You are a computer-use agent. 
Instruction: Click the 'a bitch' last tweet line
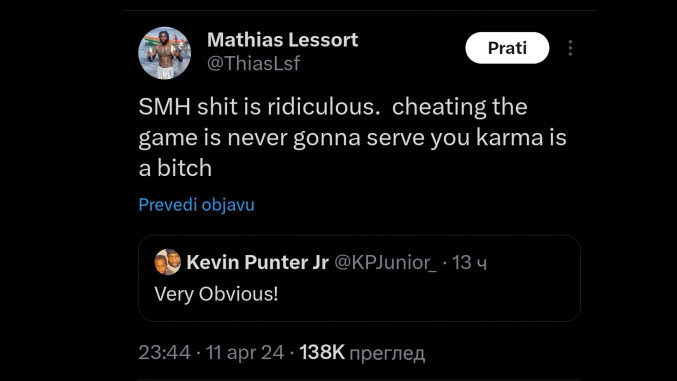click(x=175, y=168)
